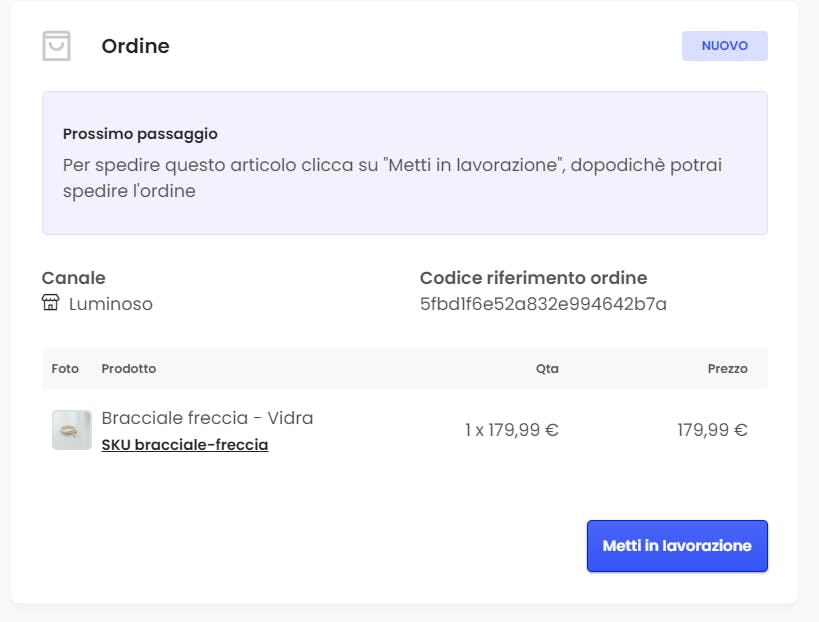Viewport: 819px width, 622px height.
Task: Click the Prodotto column header
Action: (129, 368)
